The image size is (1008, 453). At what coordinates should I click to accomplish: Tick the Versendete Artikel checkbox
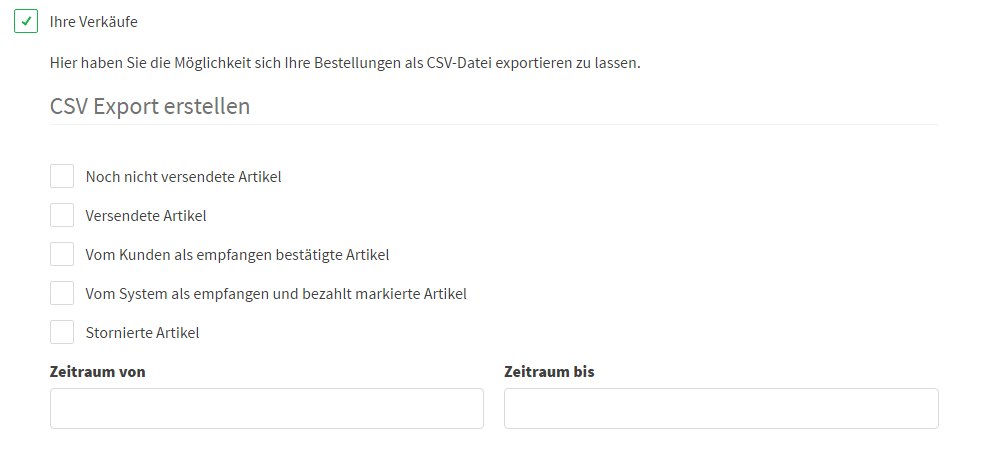coord(62,216)
